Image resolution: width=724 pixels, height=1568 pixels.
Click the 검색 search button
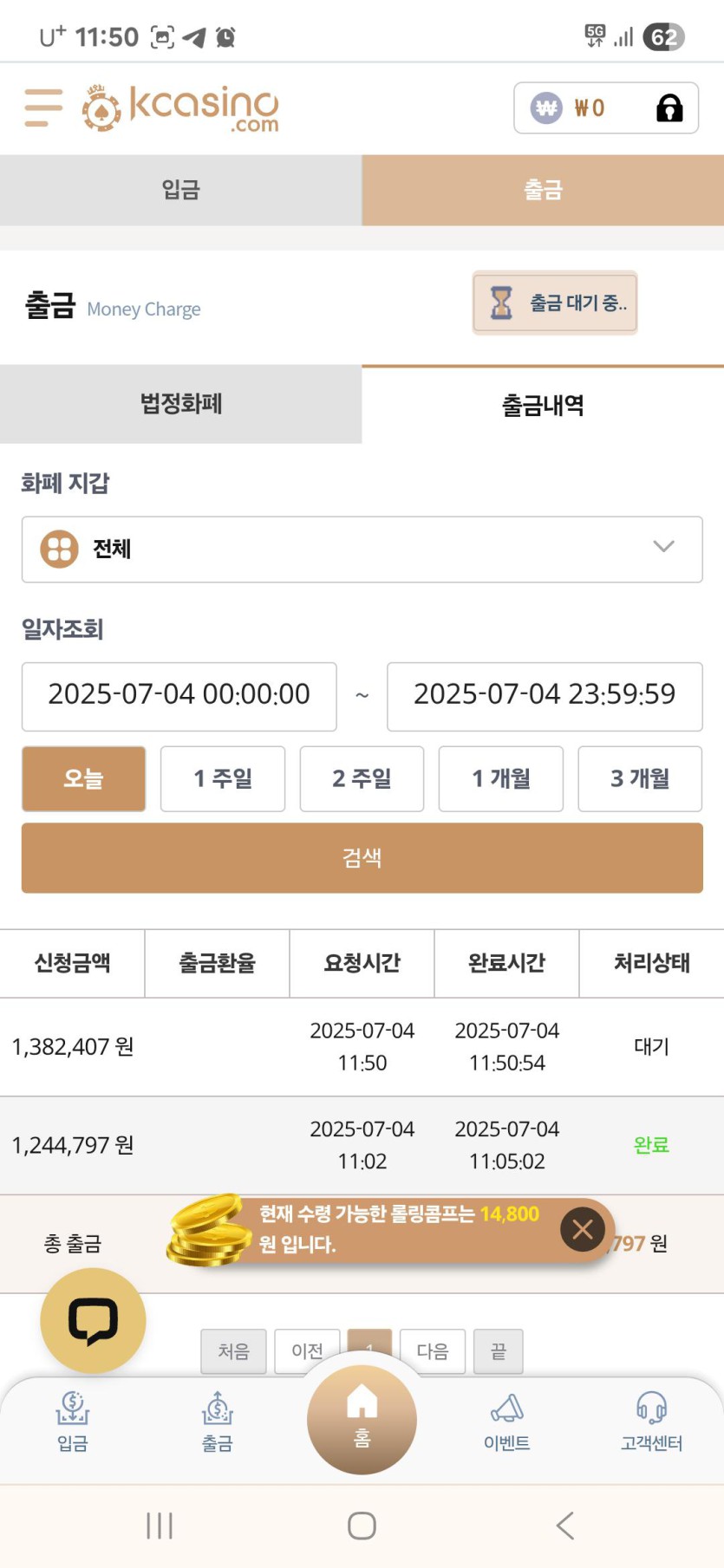[362, 858]
